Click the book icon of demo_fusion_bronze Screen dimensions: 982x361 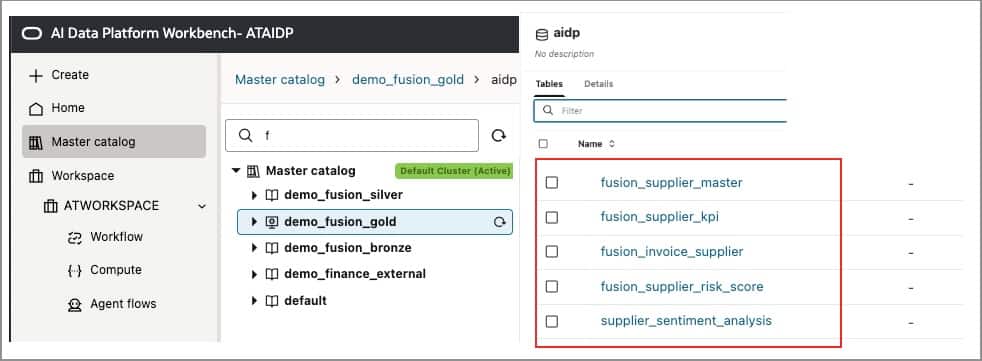click(x=272, y=248)
